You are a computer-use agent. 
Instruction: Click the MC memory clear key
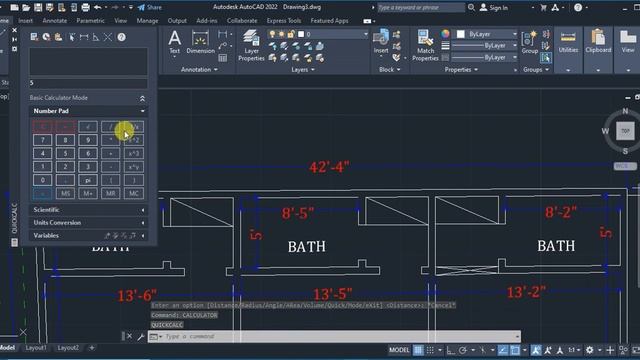(x=134, y=193)
